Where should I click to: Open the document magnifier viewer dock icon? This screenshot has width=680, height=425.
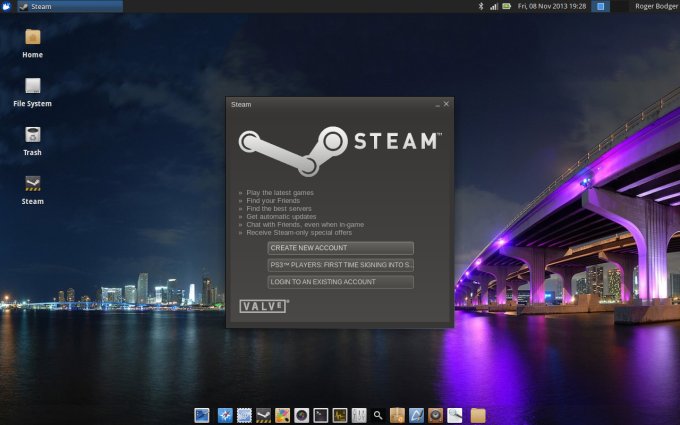454,415
